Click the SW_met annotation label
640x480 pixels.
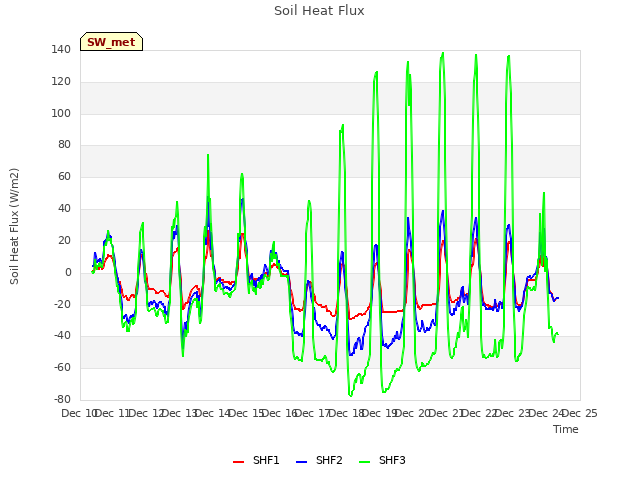pyautogui.click(x=111, y=42)
